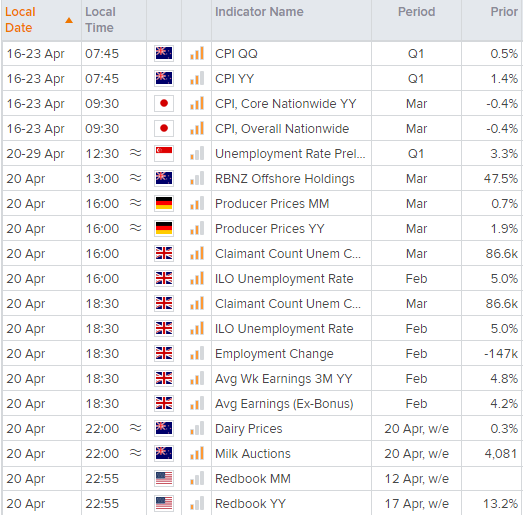The height and width of the screenshot is (515, 523).
Task: Click the Period column header
Action: click(x=416, y=12)
